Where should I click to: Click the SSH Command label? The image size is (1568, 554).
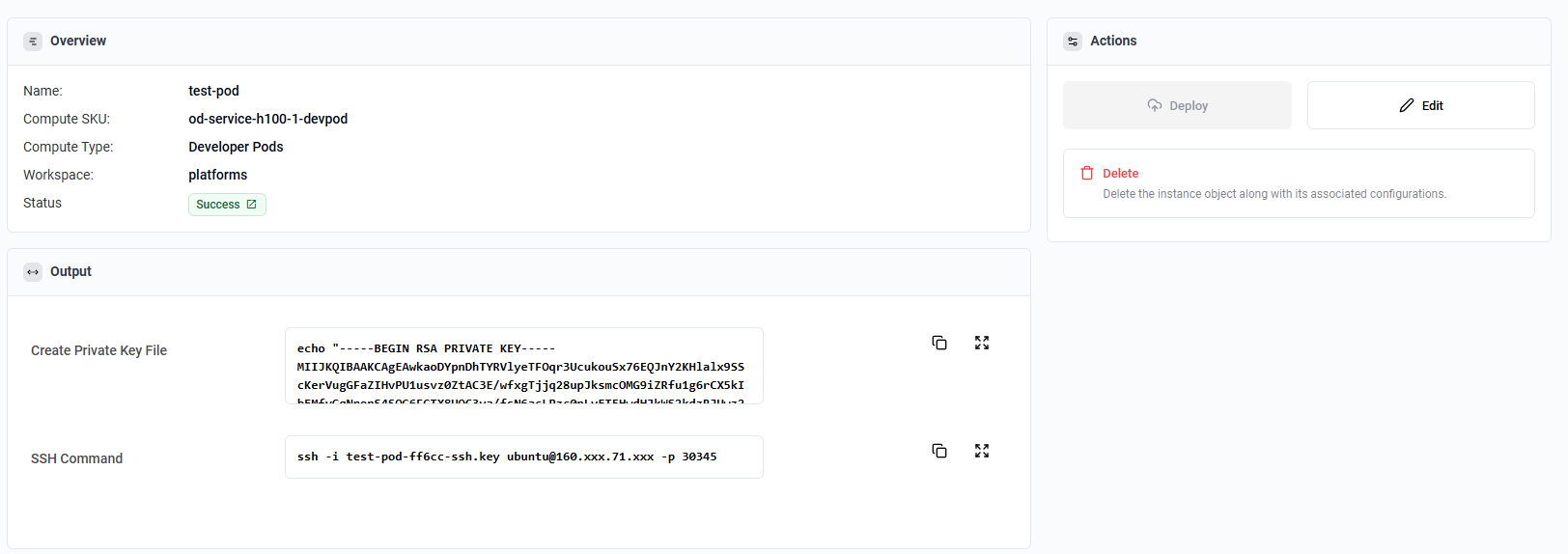click(76, 458)
